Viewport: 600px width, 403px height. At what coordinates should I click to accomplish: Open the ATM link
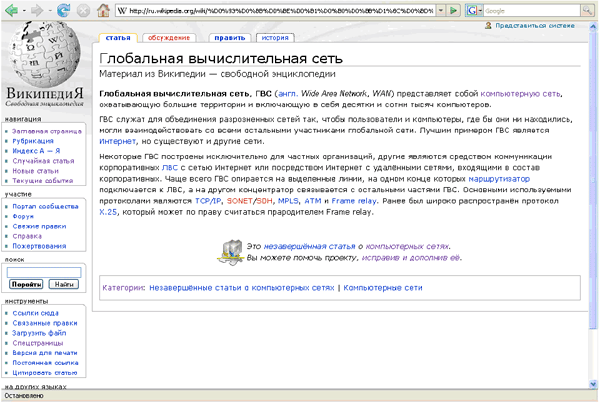coord(313,201)
